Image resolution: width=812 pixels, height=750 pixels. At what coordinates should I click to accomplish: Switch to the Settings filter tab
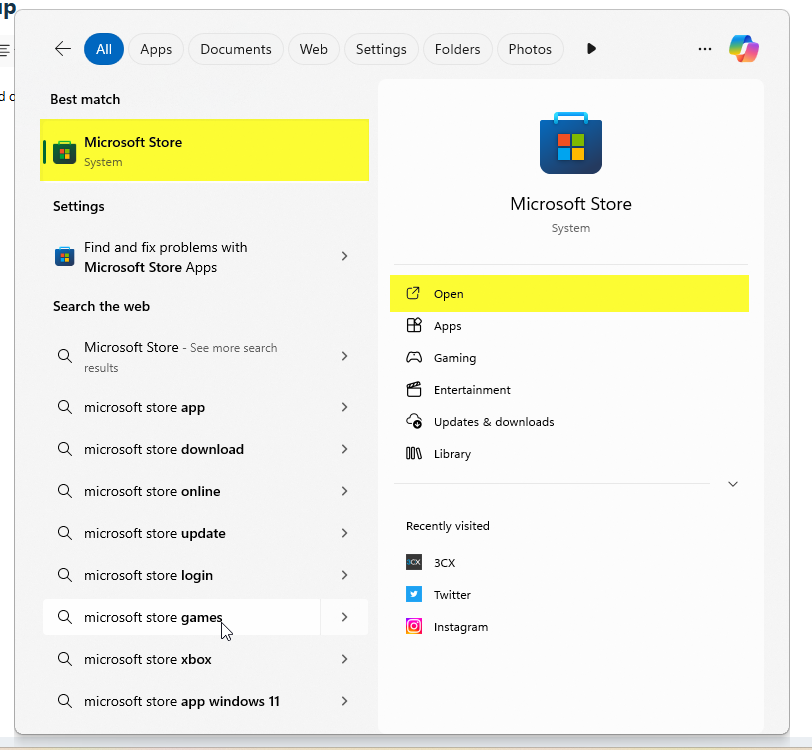(x=381, y=49)
